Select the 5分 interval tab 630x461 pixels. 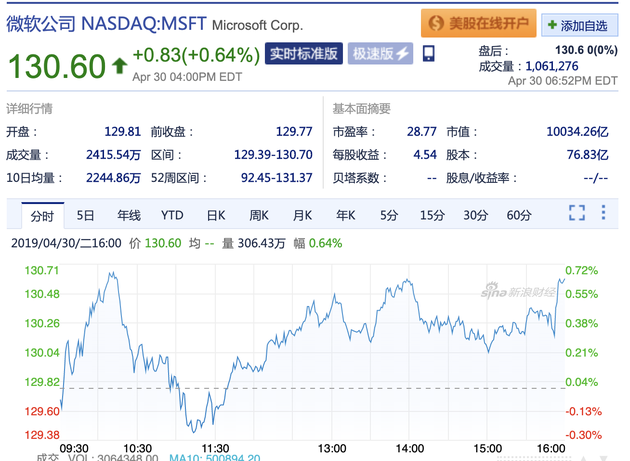tap(389, 216)
